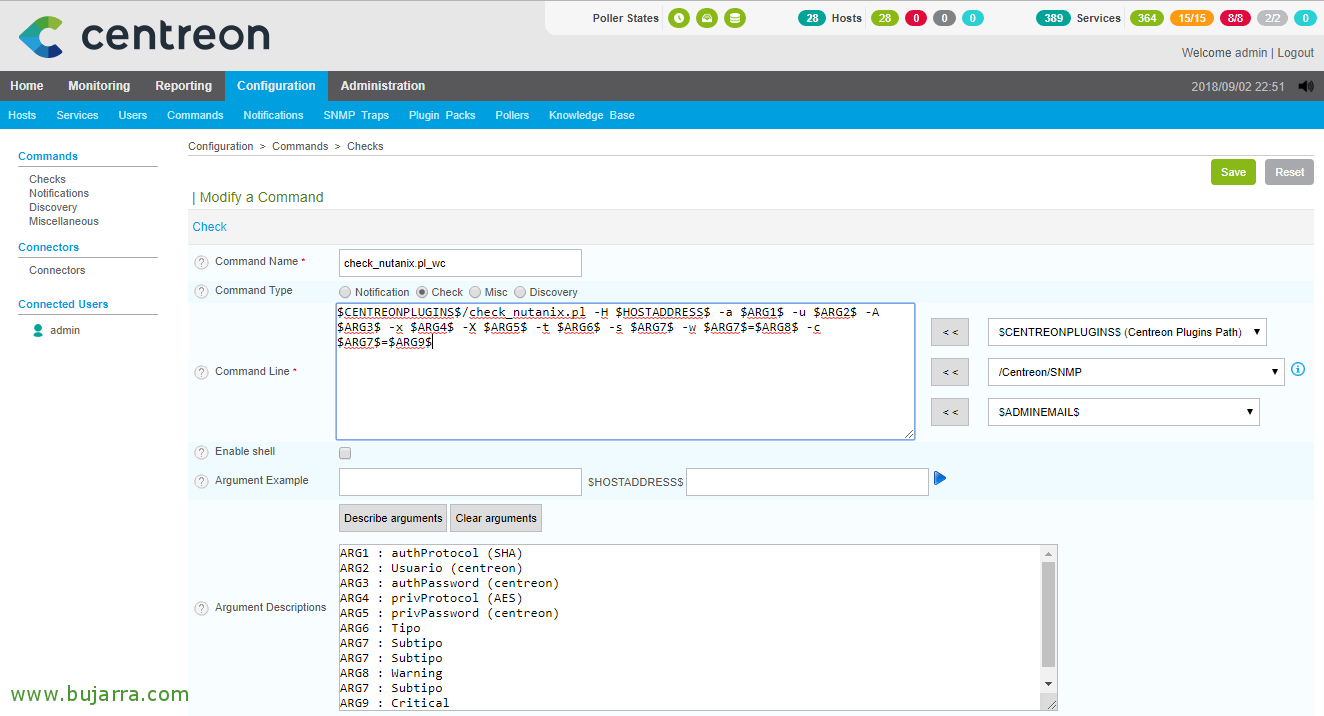Go to SNMP Traps submenu
The width and height of the screenshot is (1324, 716).
(356, 115)
